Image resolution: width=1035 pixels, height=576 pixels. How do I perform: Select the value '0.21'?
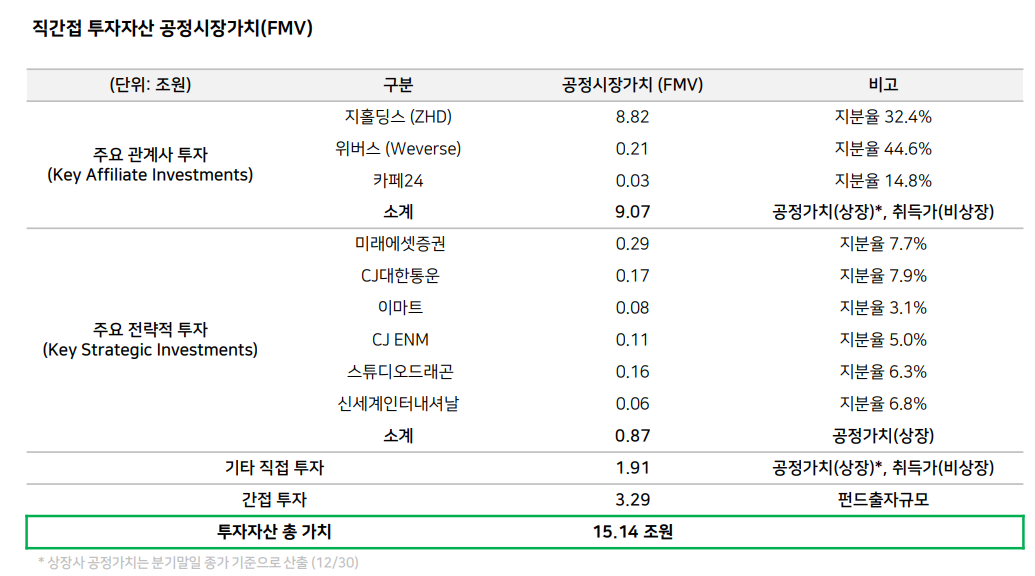click(x=632, y=148)
